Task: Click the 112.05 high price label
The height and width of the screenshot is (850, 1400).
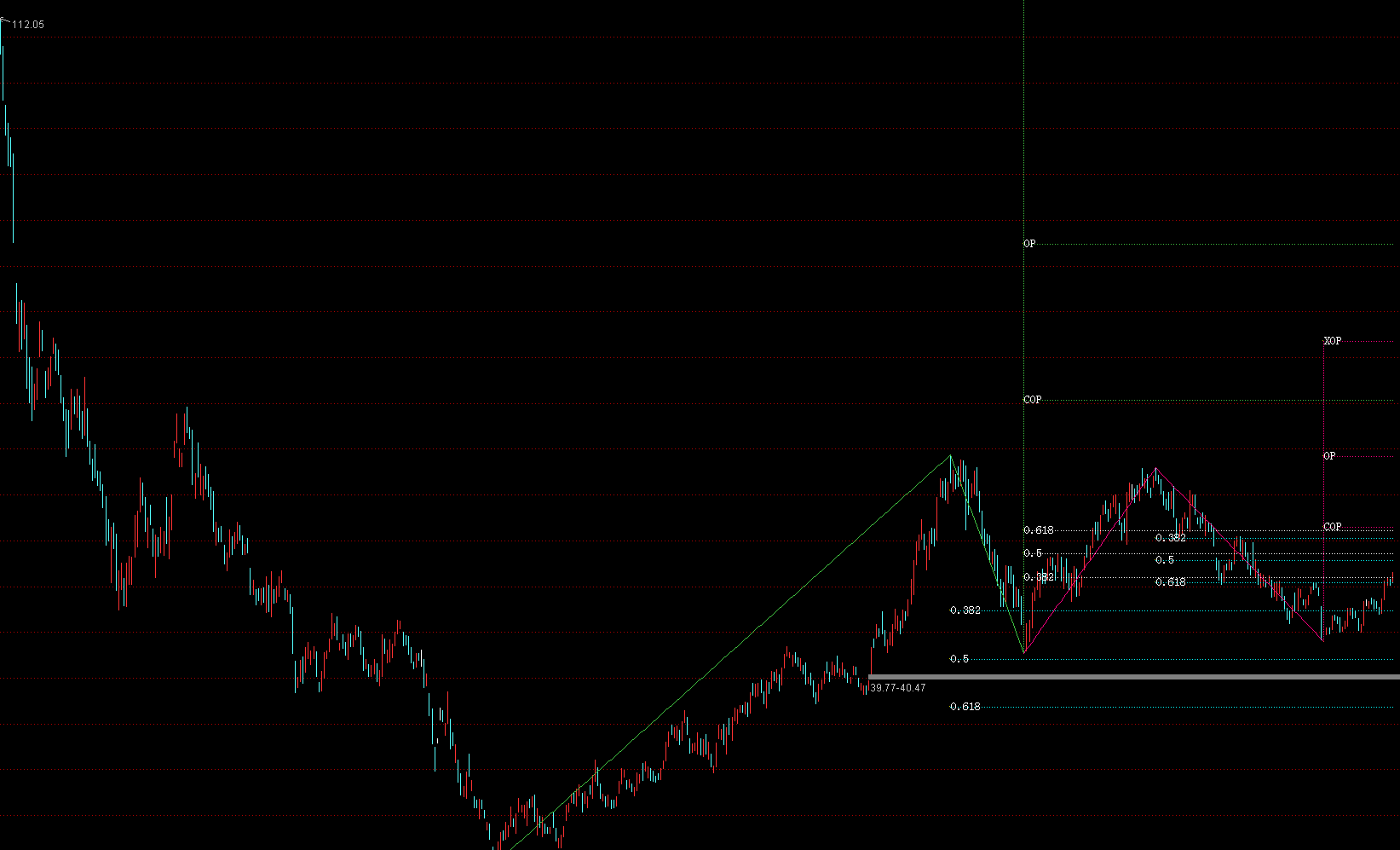Action: (x=28, y=25)
